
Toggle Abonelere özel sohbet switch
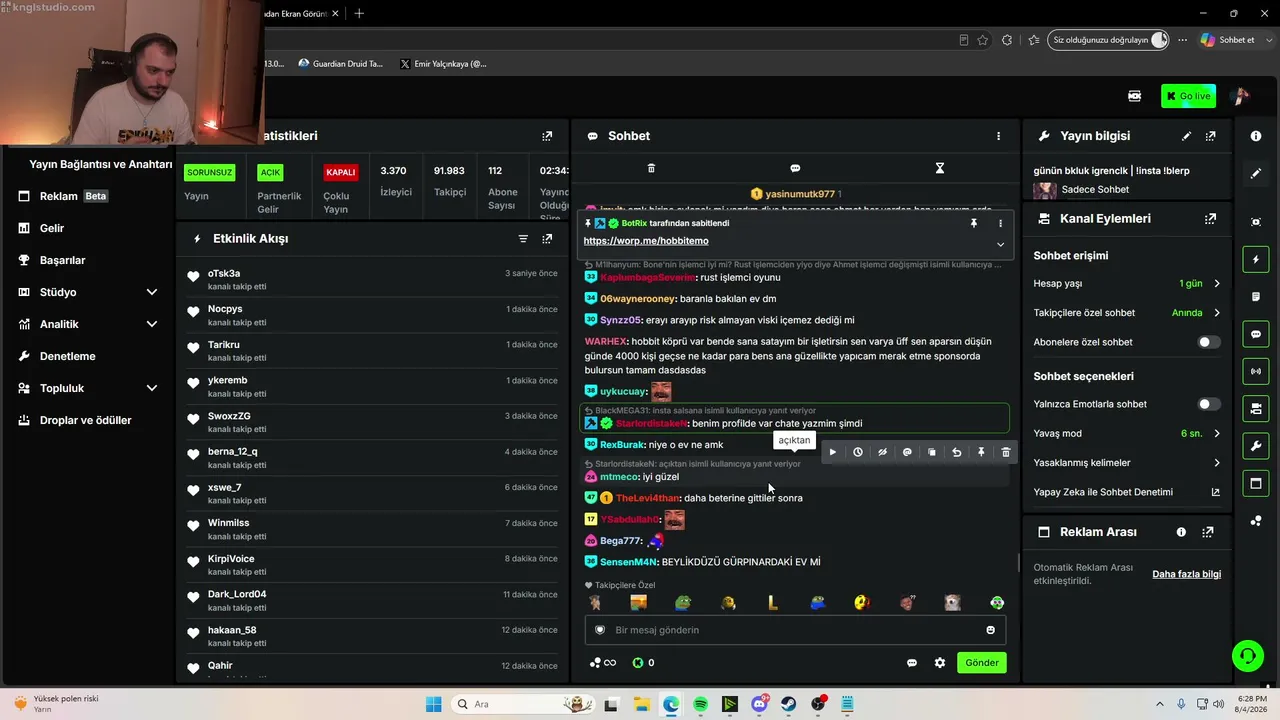point(1209,342)
